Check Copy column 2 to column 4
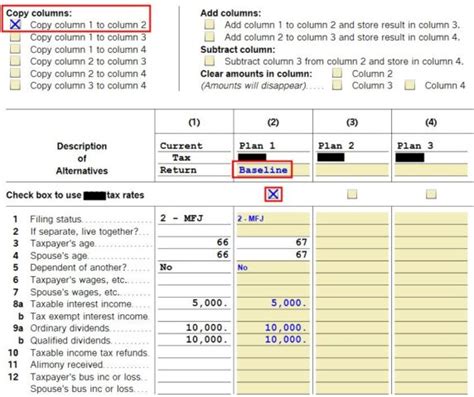This screenshot has width=474, height=397. click(x=15, y=73)
